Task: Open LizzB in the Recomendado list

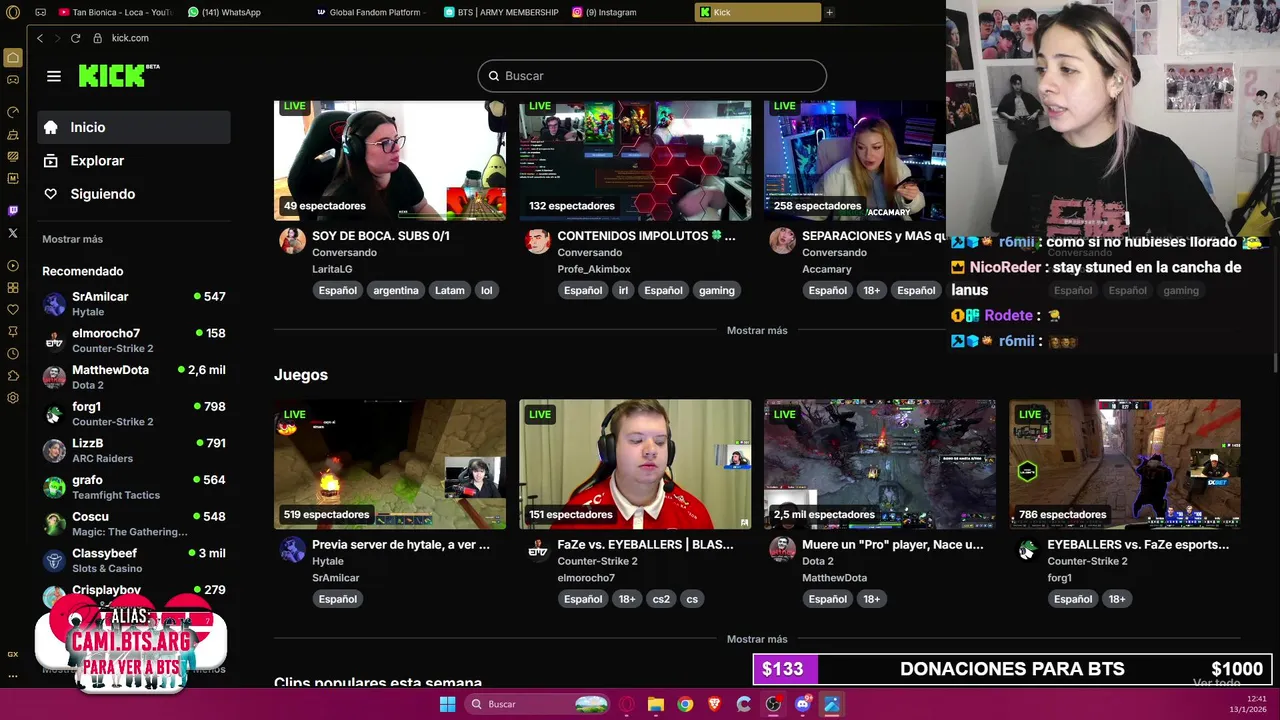Action: (134, 450)
